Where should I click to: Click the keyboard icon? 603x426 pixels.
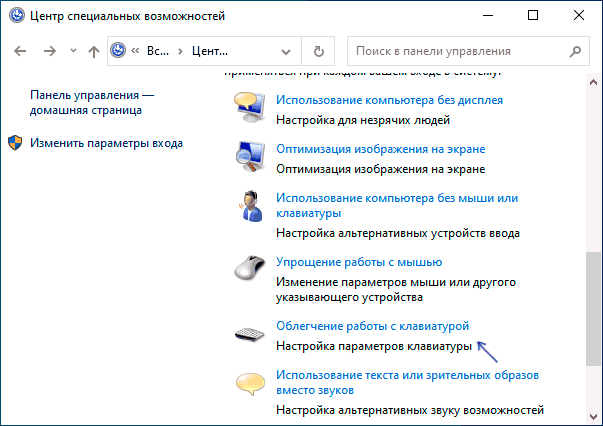click(x=250, y=334)
